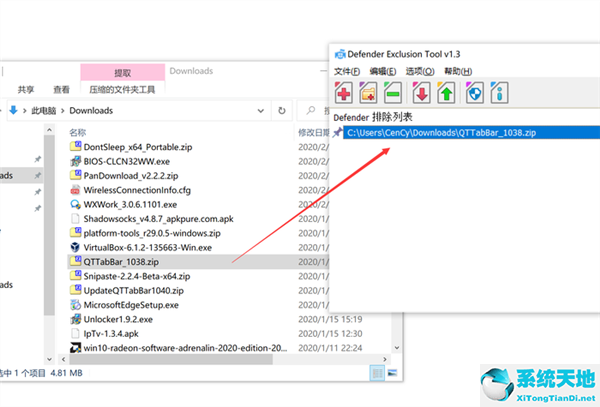Click the PanDownload zip file icon
The image size is (600, 407).
(x=75, y=175)
